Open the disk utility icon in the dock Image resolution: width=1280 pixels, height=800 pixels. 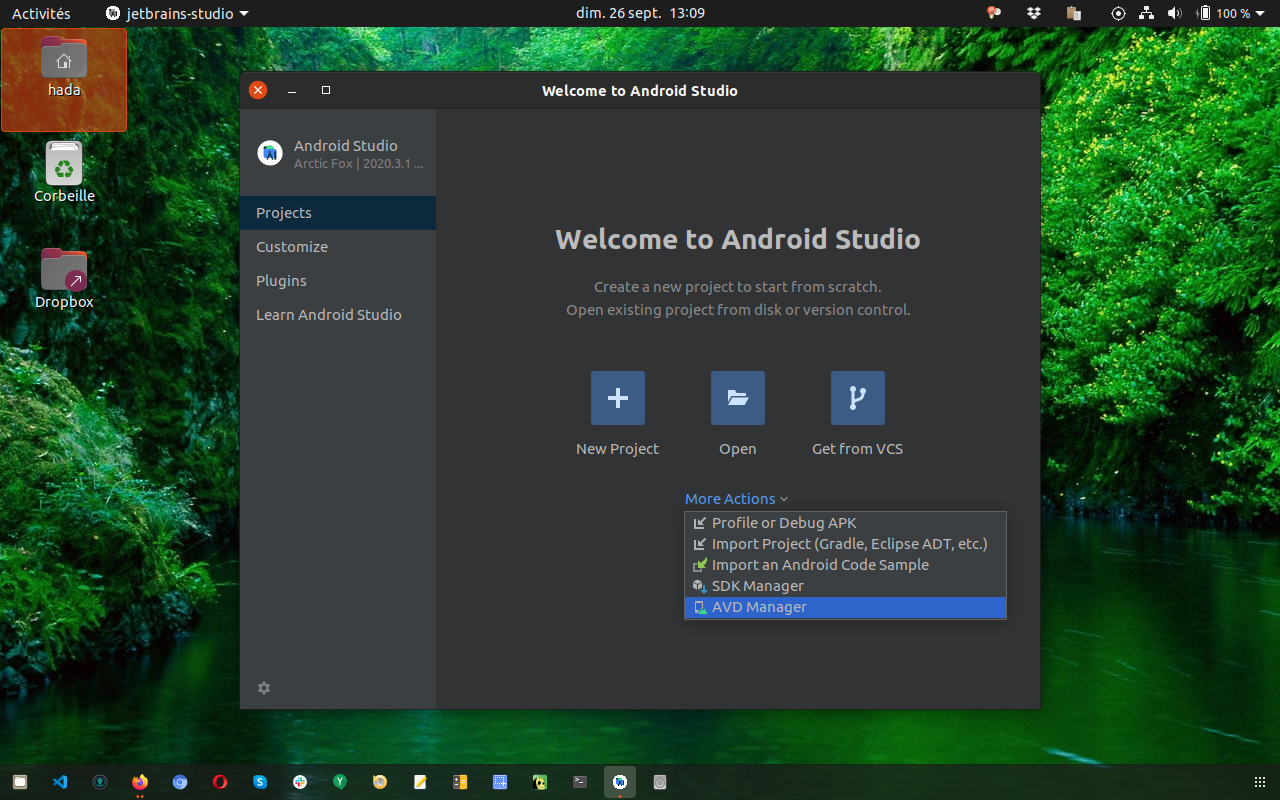tap(660, 782)
